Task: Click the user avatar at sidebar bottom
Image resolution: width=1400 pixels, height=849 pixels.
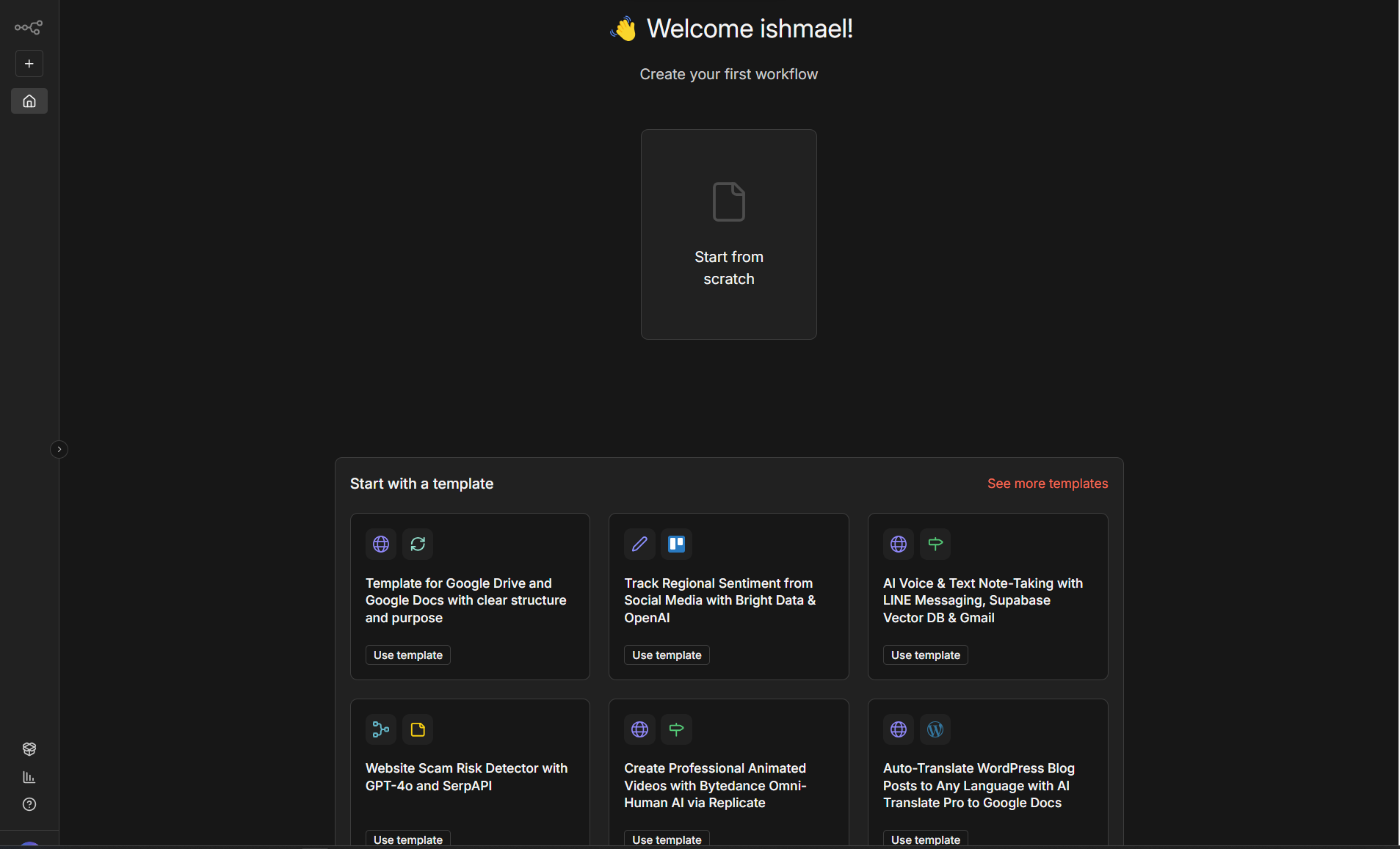Action: tap(29, 845)
